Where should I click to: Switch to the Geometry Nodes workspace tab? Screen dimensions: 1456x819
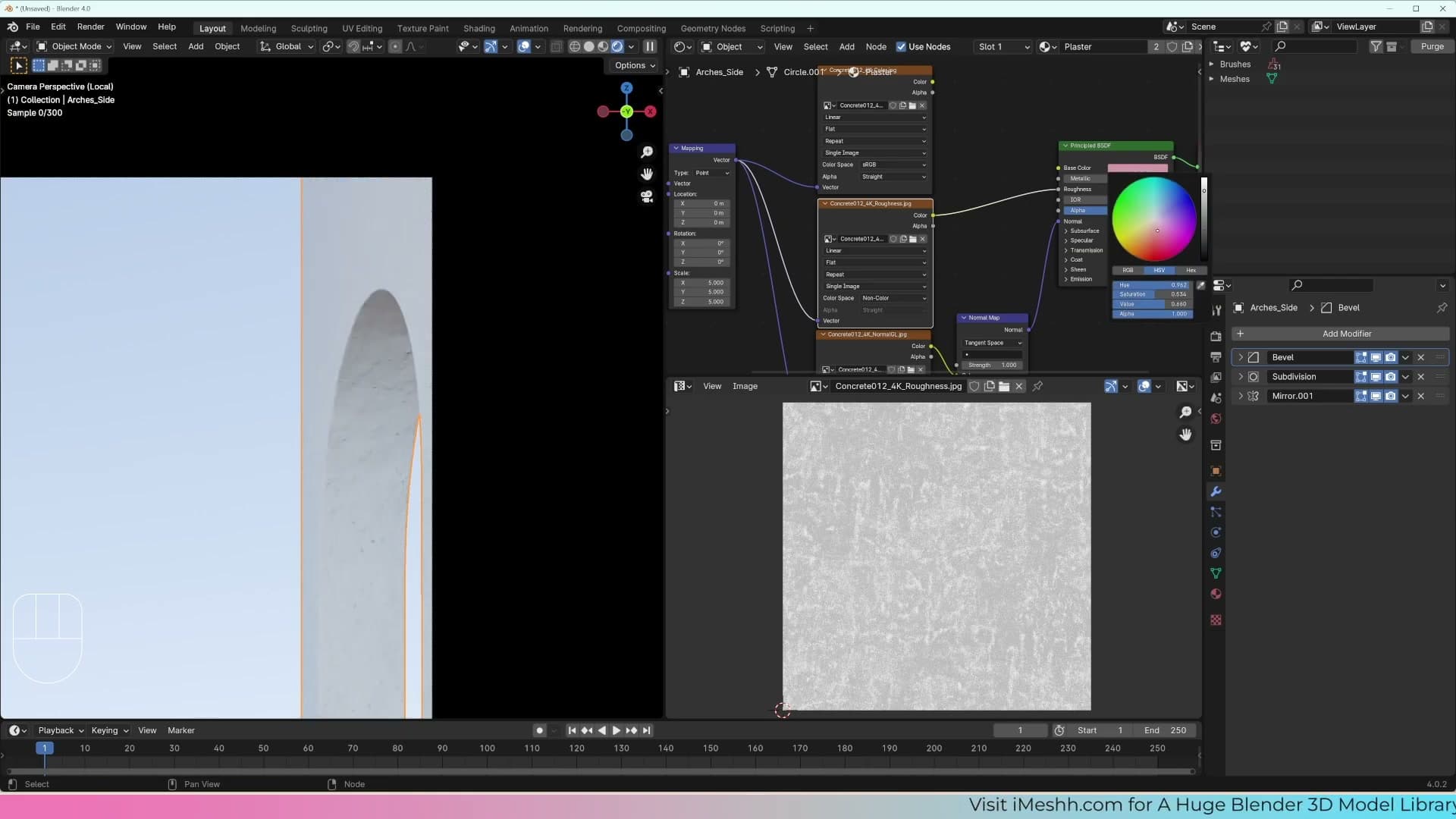713,28
